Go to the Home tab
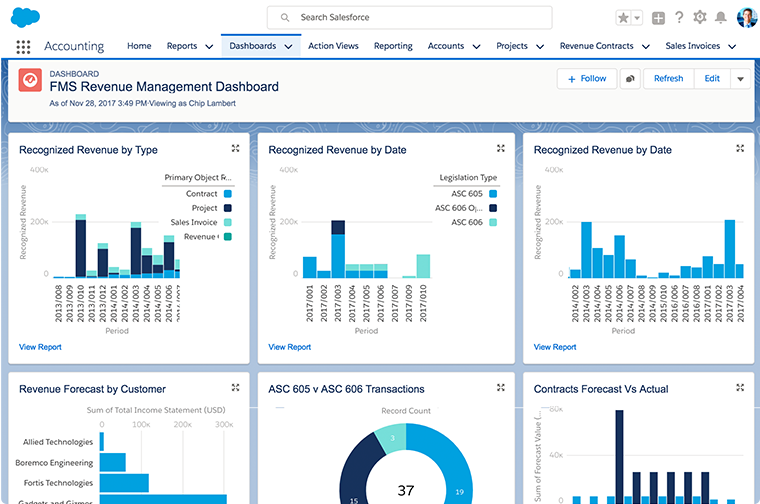The height and width of the screenshot is (504, 760). pos(139,46)
